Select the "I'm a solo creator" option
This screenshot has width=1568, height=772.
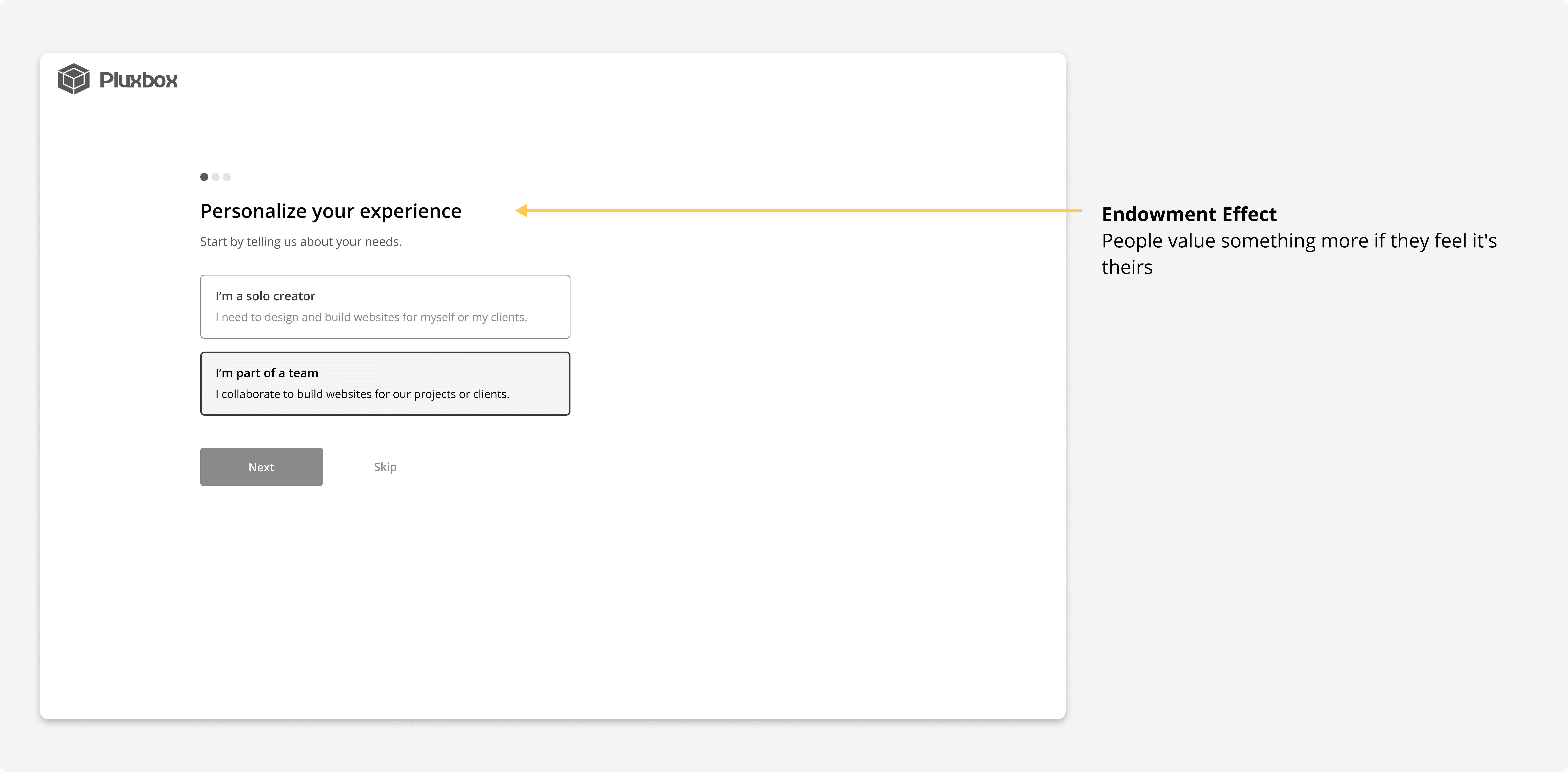pyautogui.click(x=385, y=307)
